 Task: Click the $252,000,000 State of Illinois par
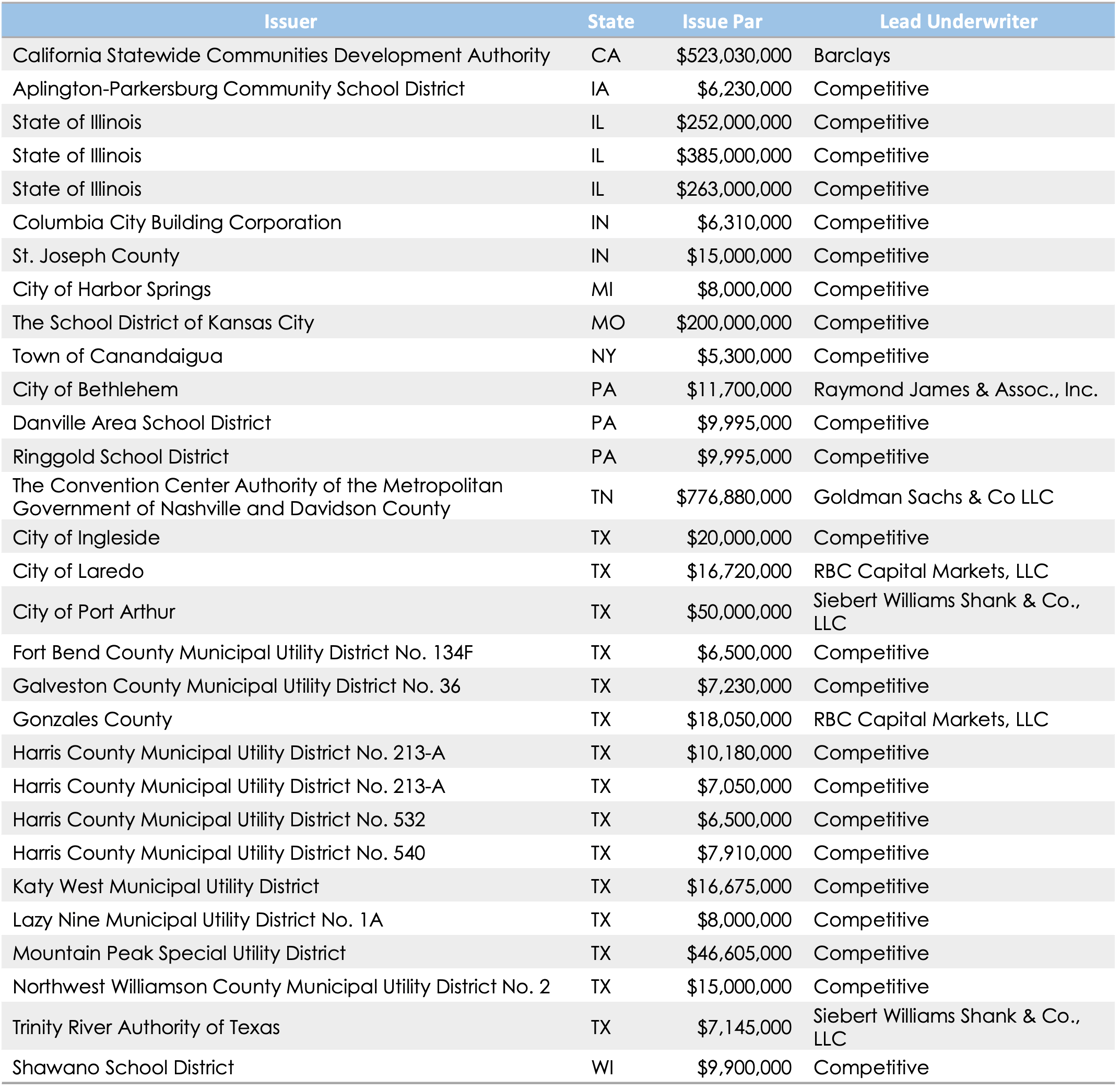click(x=734, y=122)
